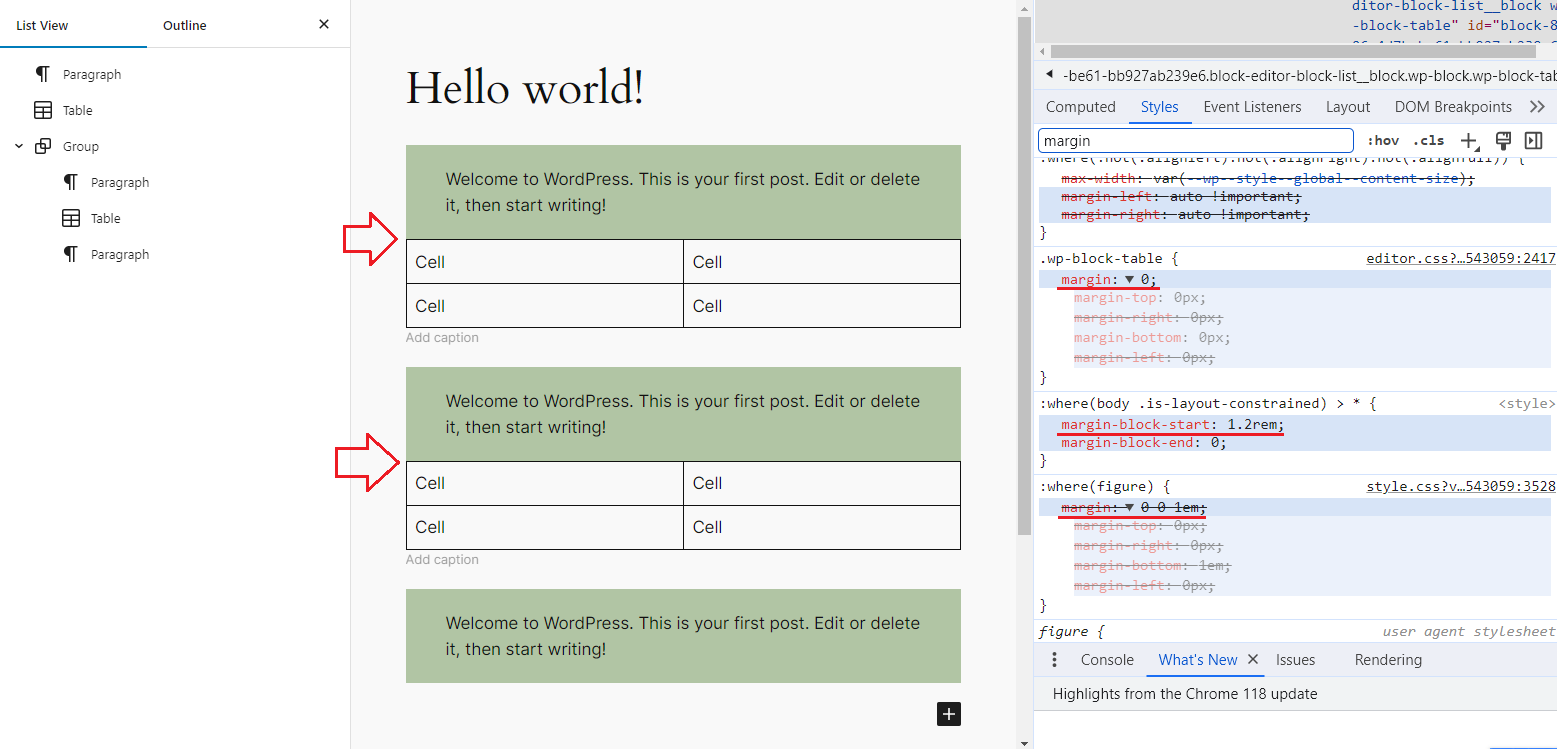Open the Console drawer three-dot menu
This screenshot has width=1557, height=749.
point(1054,659)
